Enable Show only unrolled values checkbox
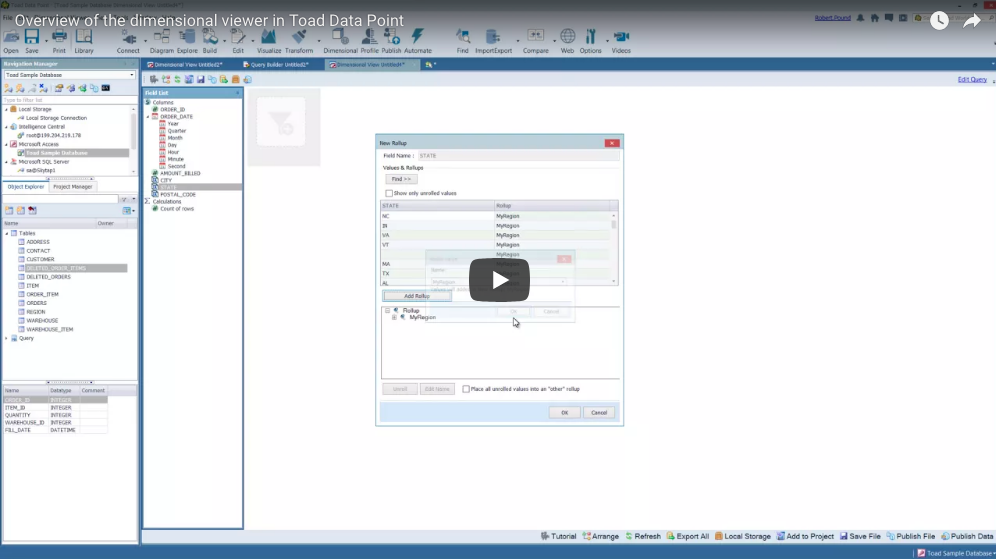Viewport: 996px width, 559px height. coord(389,193)
